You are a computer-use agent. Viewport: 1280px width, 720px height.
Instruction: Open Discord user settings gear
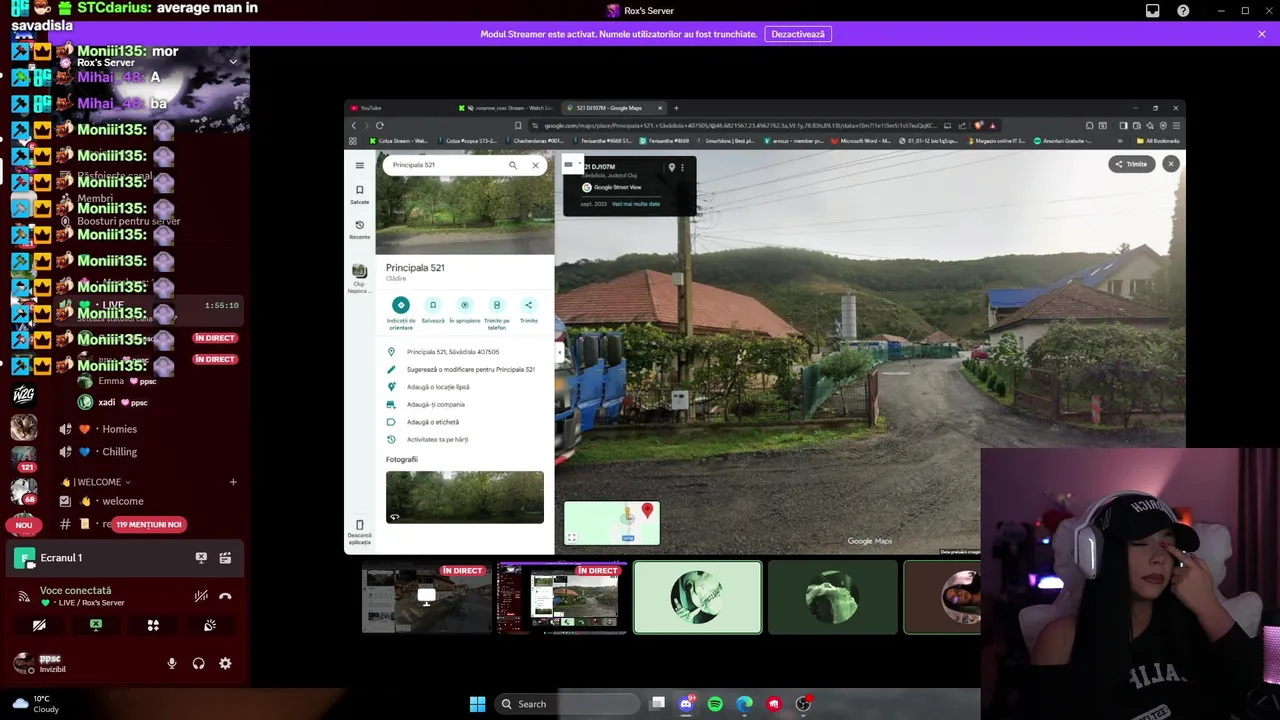(225, 663)
